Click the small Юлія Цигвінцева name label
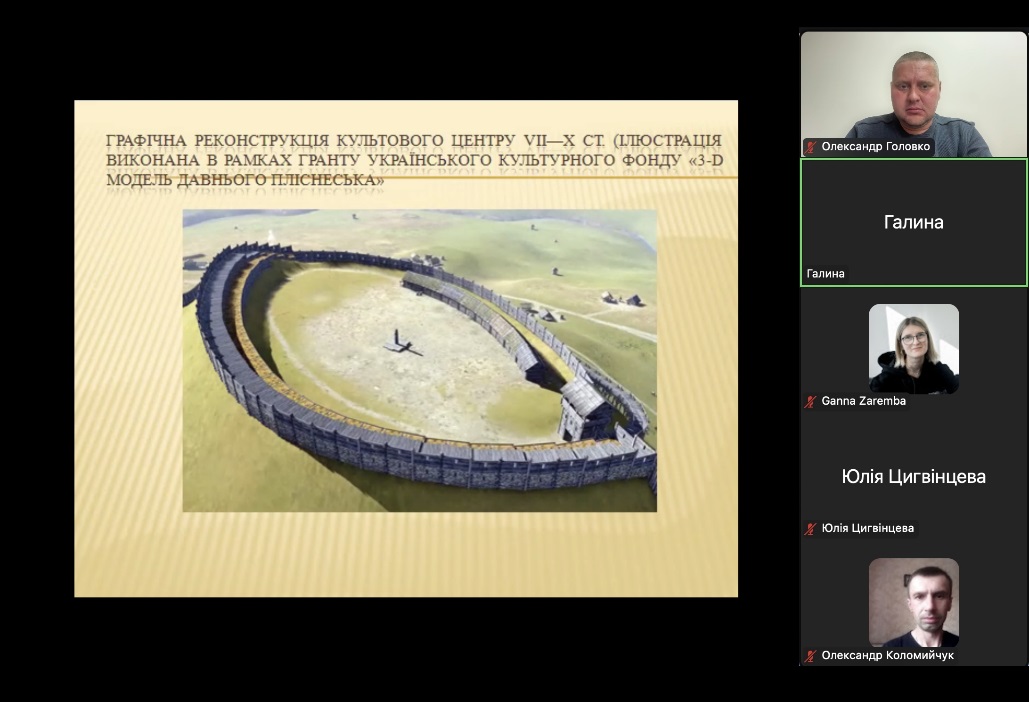Image resolution: width=1029 pixels, height=702 pixels. [868, 528]
